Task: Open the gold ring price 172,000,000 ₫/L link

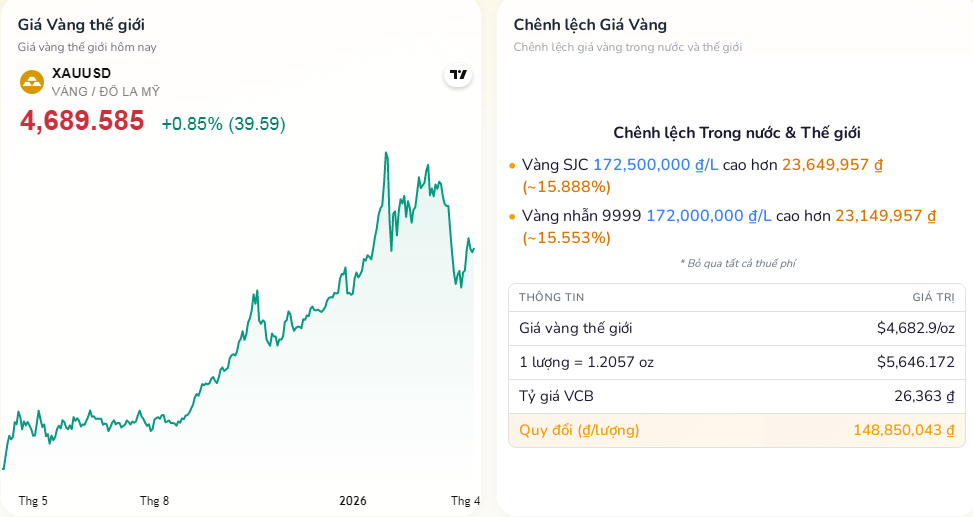Action: [x=708, y=216]
